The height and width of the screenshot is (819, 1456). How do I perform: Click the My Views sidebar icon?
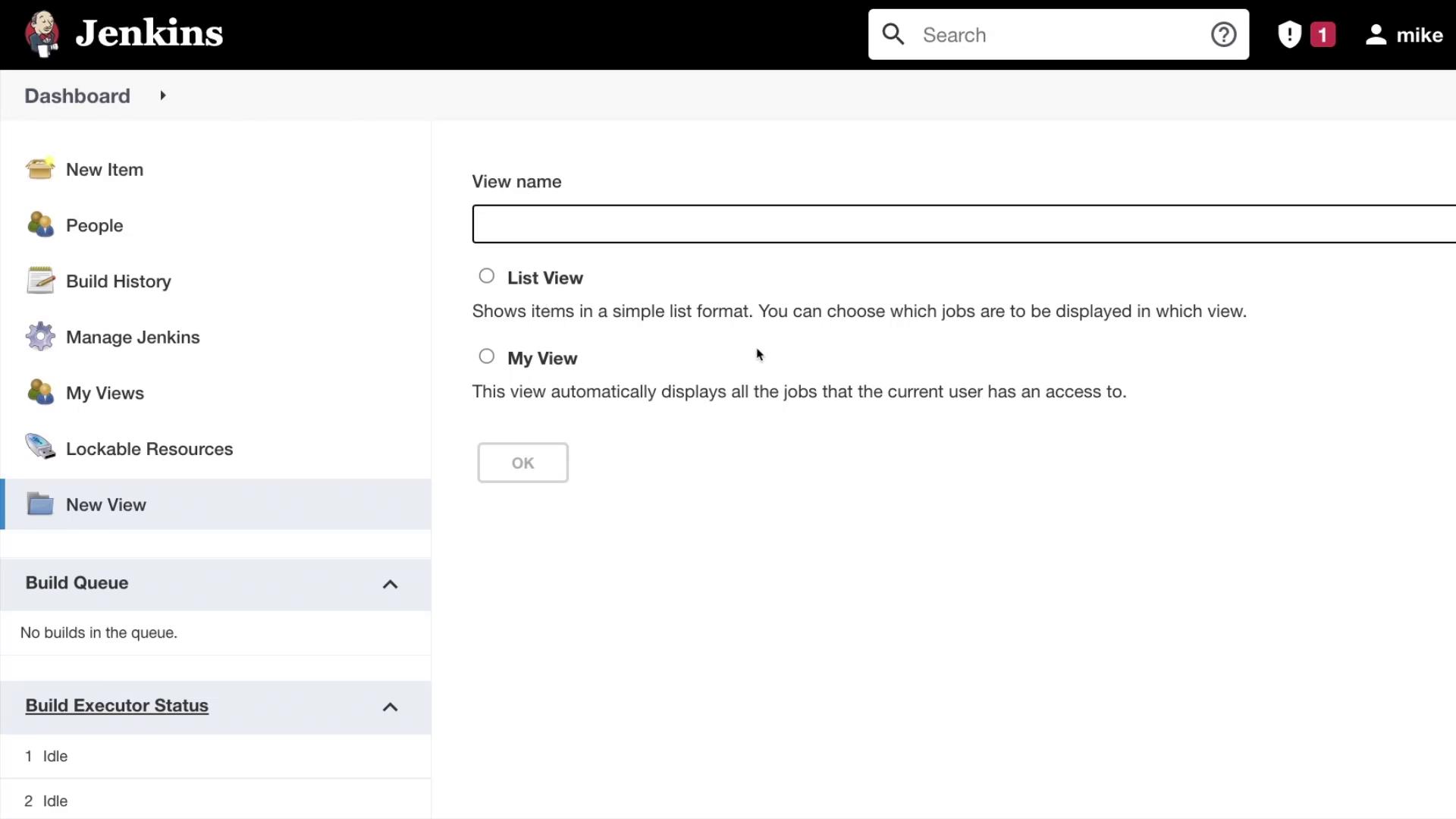click(x=40, y=392)
